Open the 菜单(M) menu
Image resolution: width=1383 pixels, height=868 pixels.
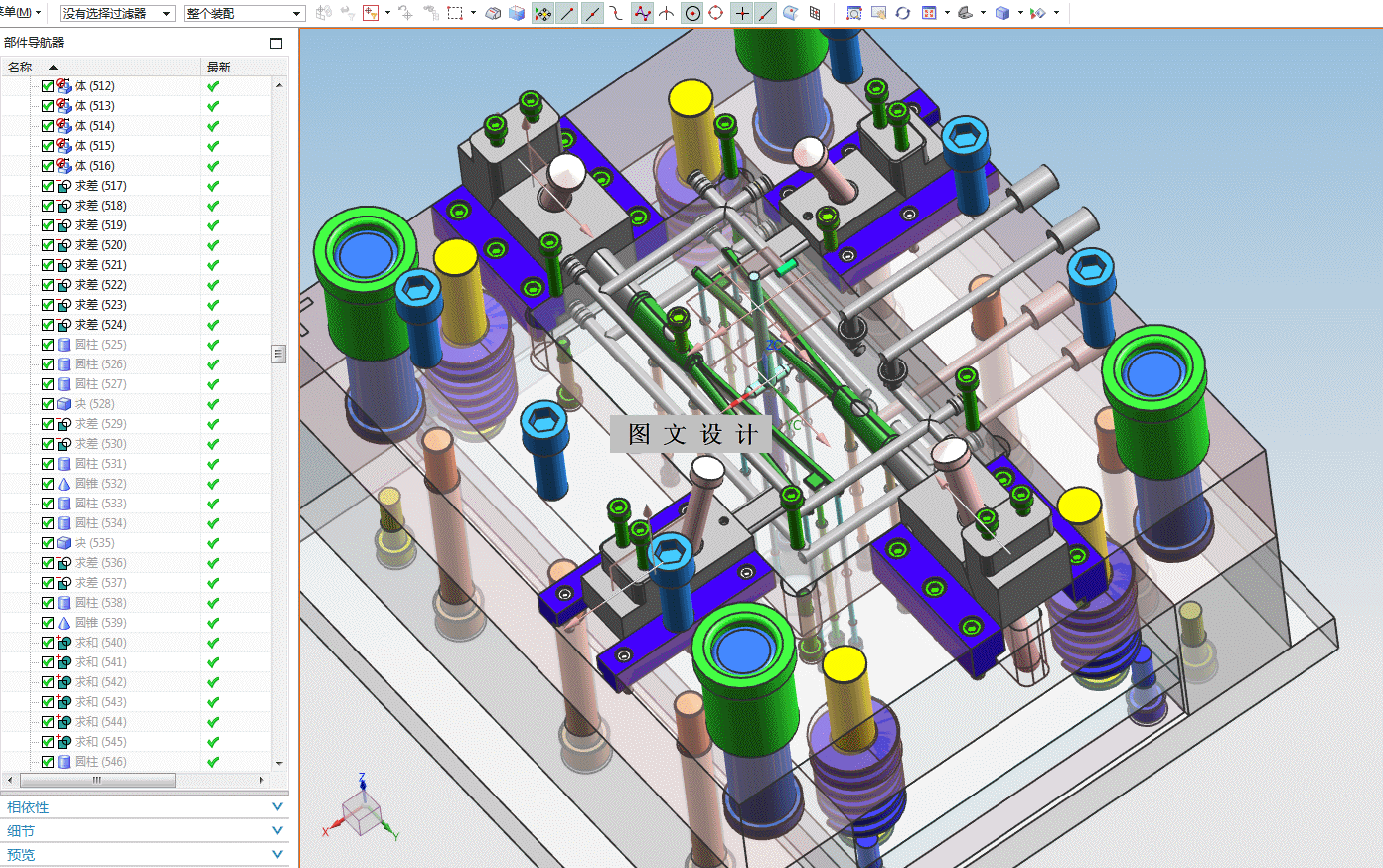tap(20, 12)
